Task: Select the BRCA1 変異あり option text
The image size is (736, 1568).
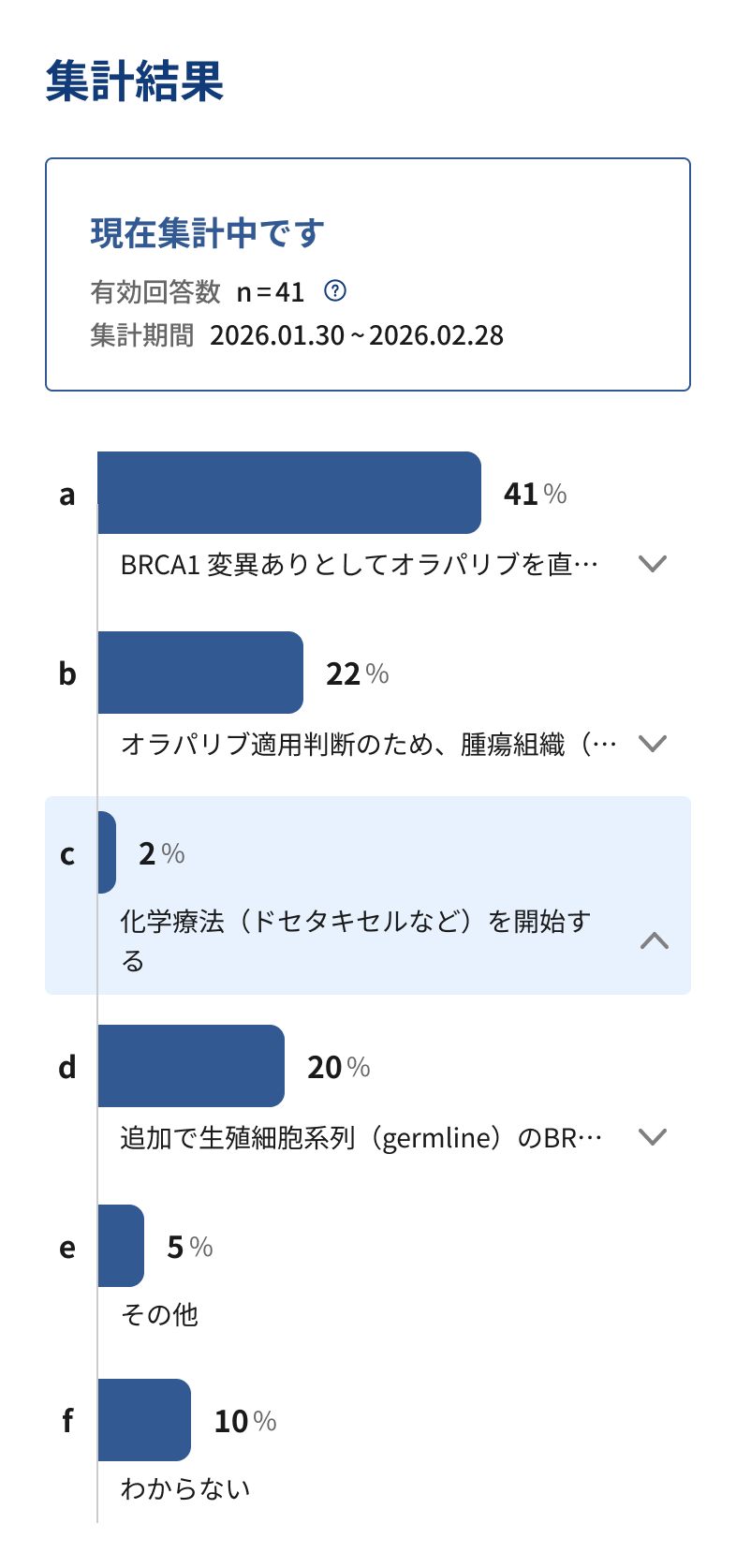Action: tap(359, 565)
